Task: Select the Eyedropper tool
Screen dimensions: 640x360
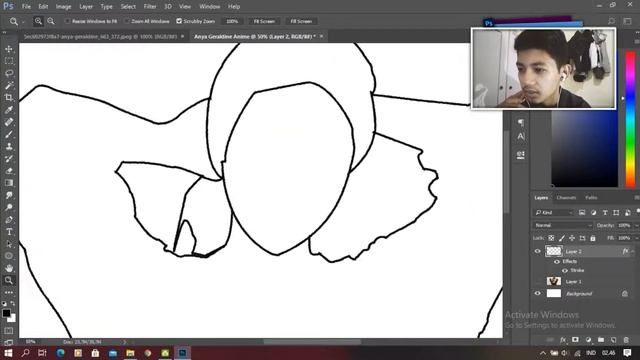Action: (9, 110)
